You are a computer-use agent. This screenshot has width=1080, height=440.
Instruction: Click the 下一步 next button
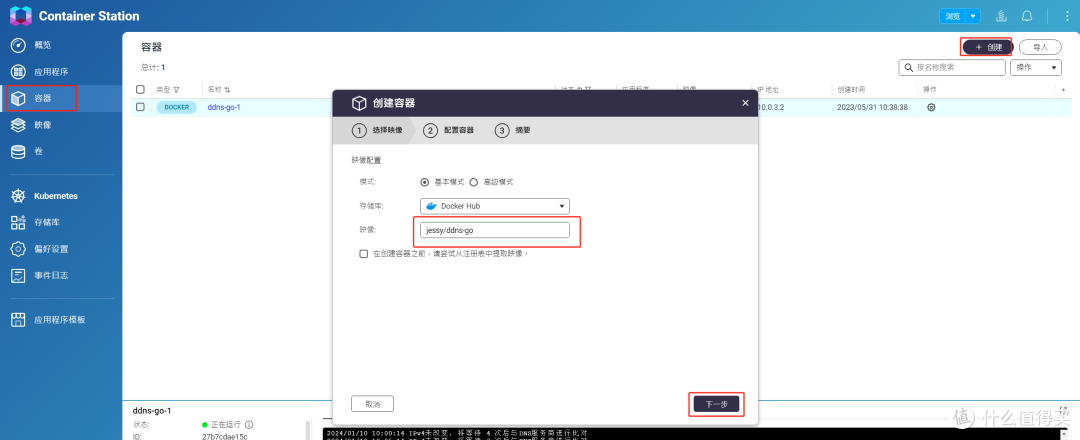[716, 404]
